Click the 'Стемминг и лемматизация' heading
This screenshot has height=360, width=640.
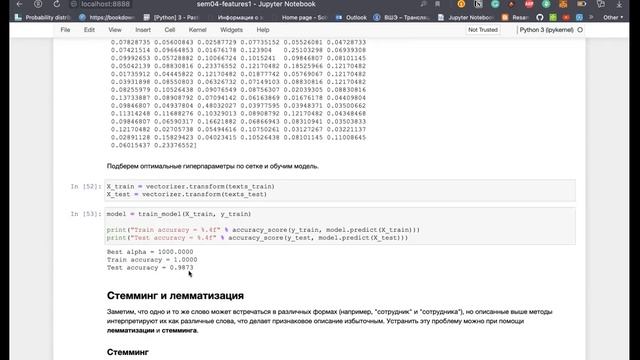[x=175, y=296]
